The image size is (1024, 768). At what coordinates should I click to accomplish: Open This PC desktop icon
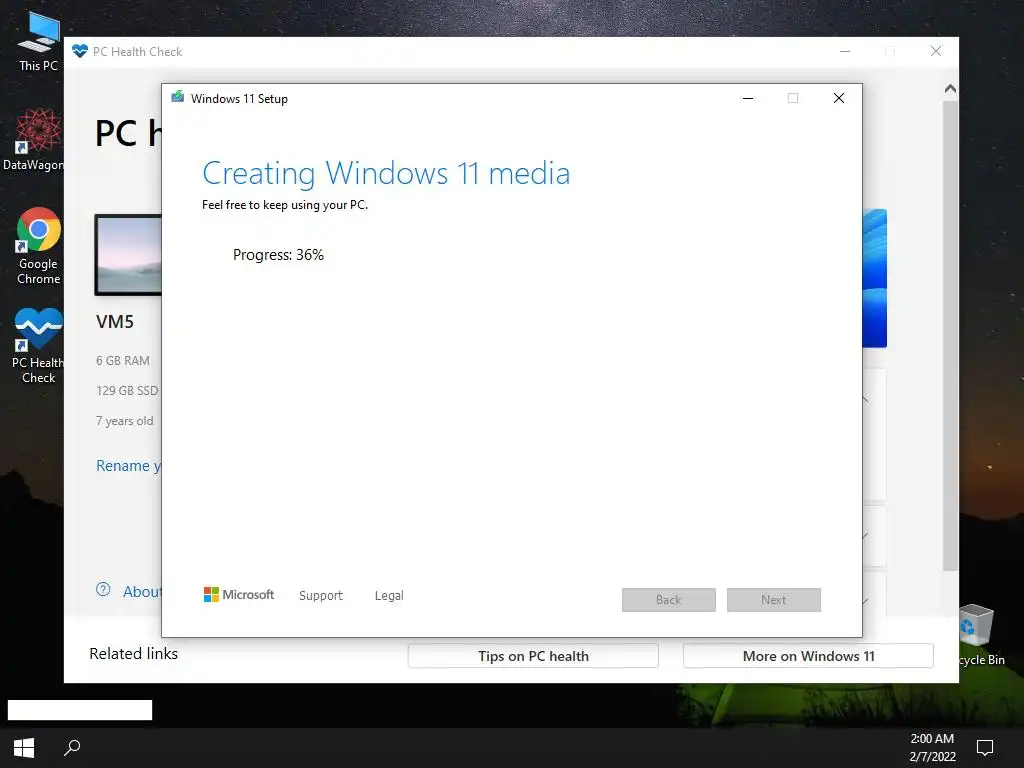38,40
